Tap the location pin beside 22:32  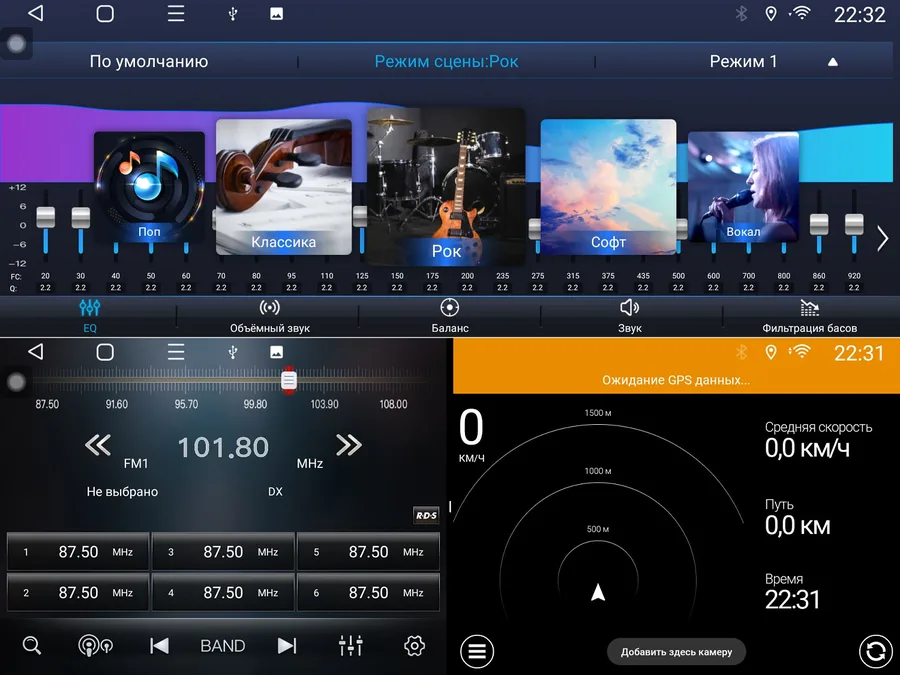(771, 13)
